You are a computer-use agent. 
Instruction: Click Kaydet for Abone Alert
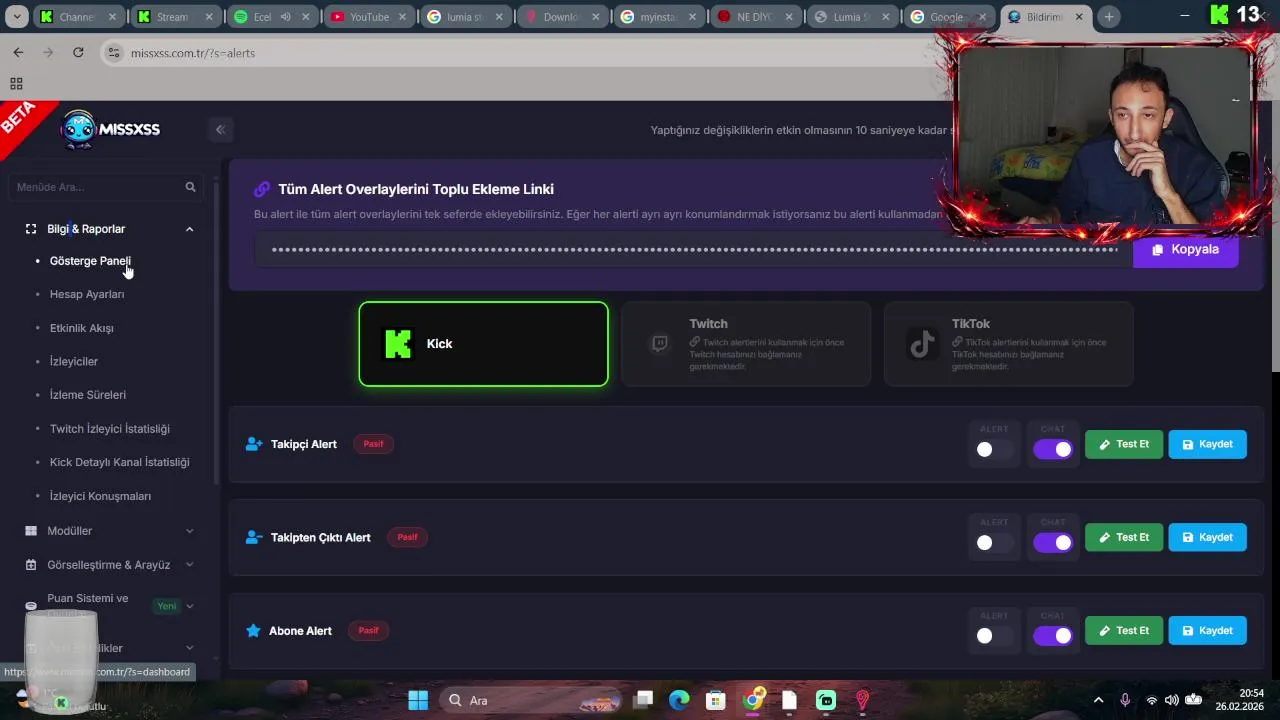click(x=1207, y=631)
